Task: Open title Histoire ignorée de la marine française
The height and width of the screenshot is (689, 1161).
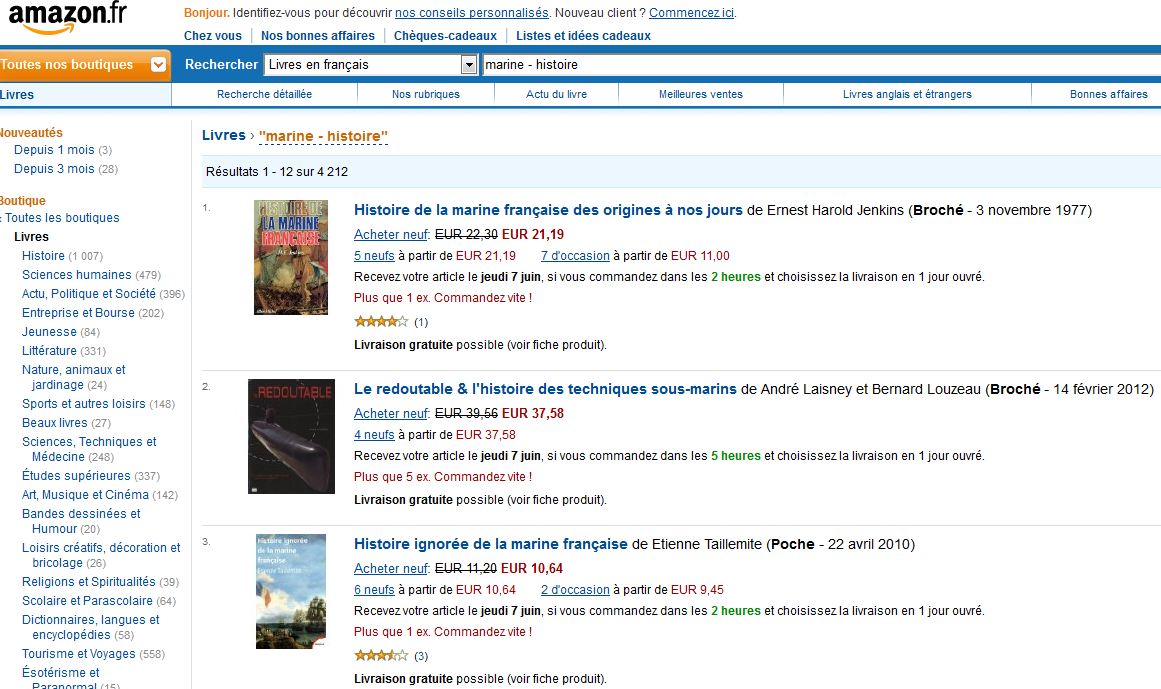Action: coord(491,544)
